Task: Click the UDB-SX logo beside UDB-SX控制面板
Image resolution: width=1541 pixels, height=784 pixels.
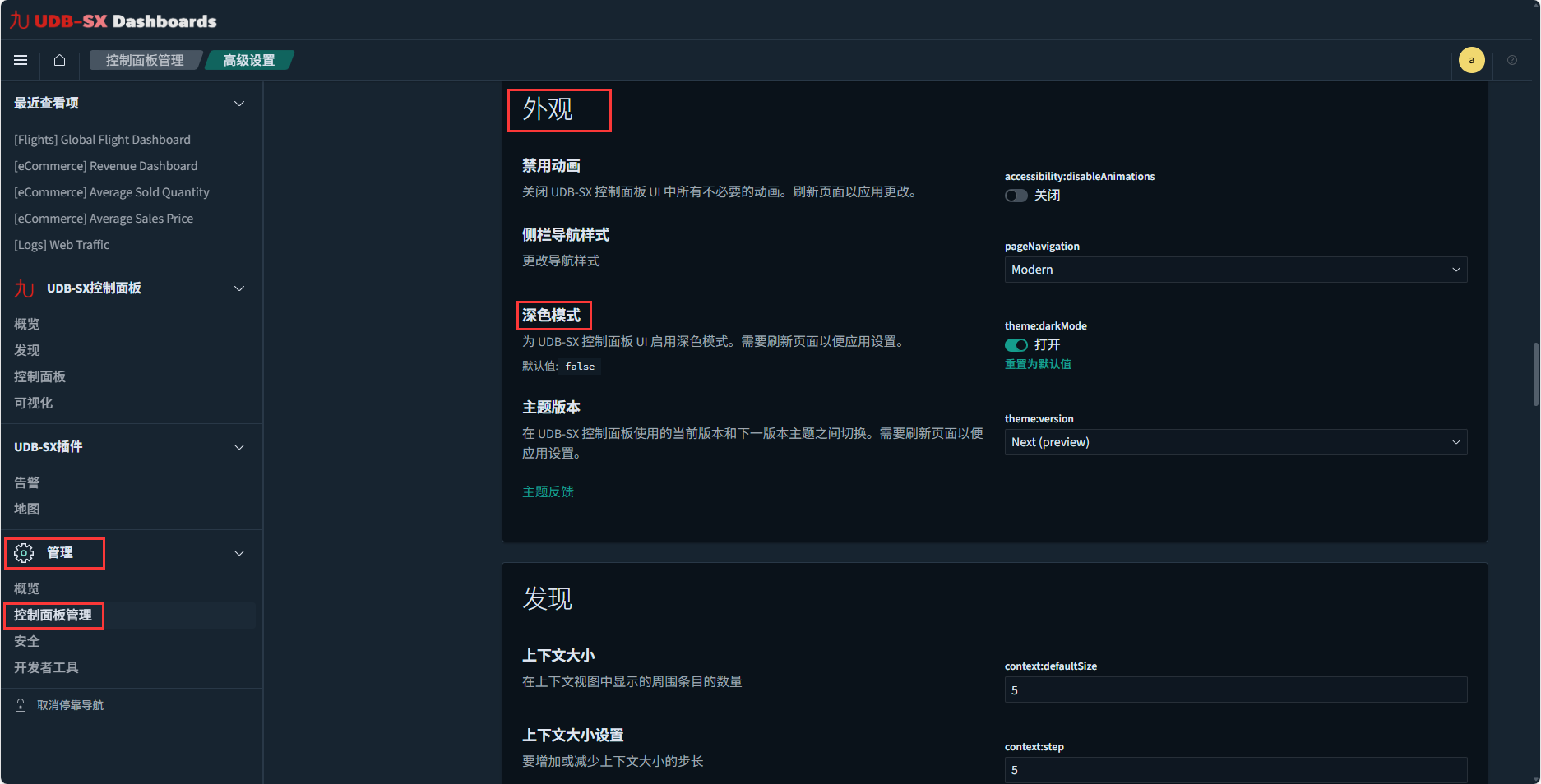Action: tap(24, 288)
